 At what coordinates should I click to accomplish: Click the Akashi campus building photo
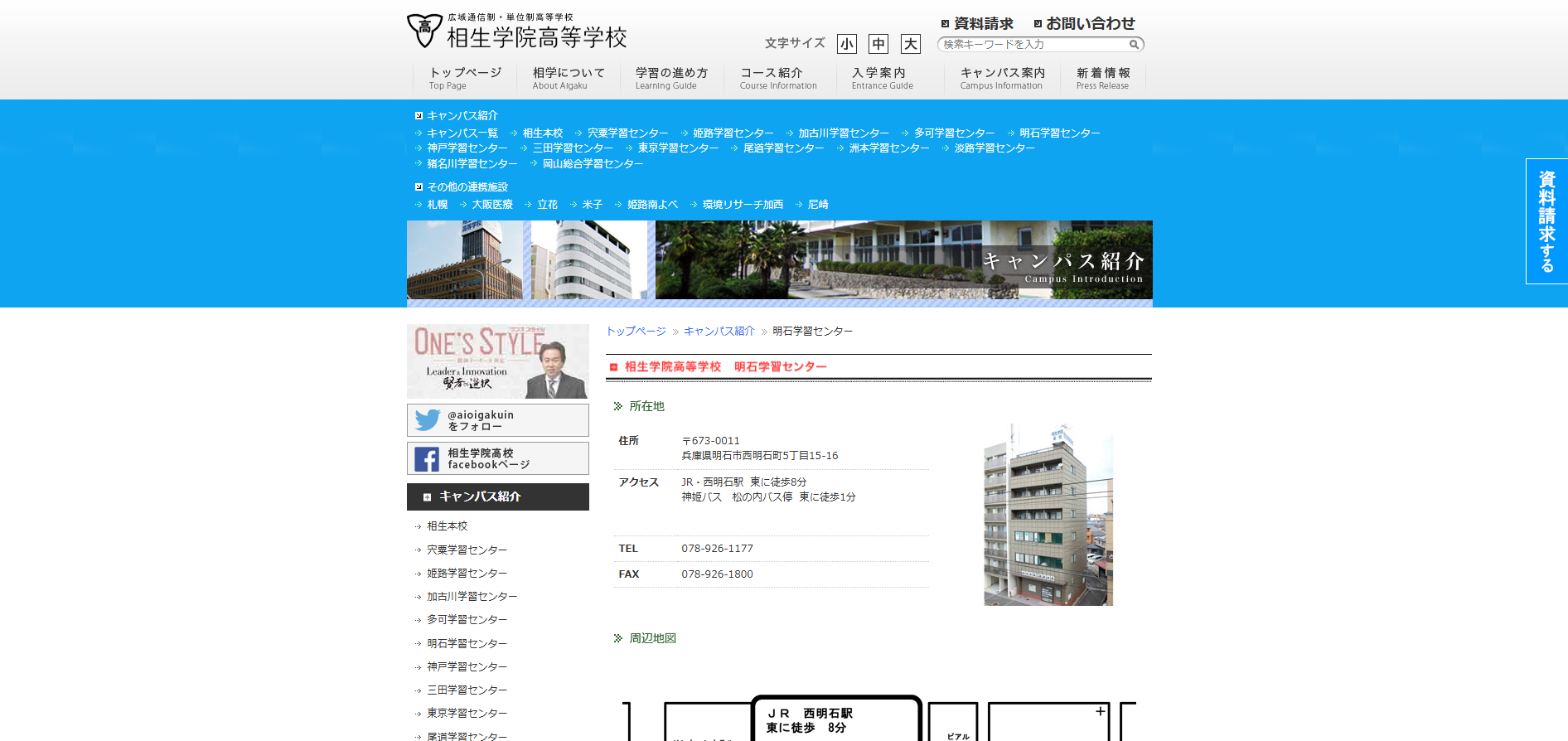pos(1048,515)
